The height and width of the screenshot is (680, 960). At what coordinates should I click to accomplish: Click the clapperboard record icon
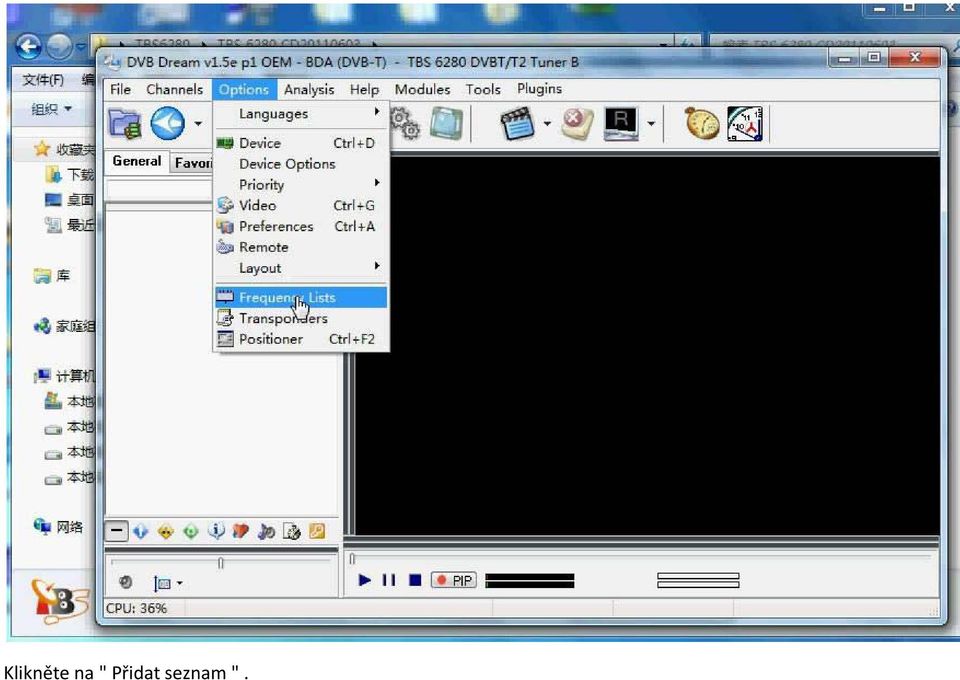pos(517,124)
